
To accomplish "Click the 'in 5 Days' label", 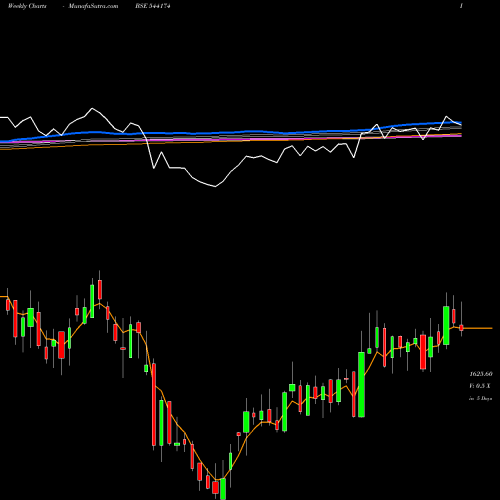I will [x=480, y=398].
